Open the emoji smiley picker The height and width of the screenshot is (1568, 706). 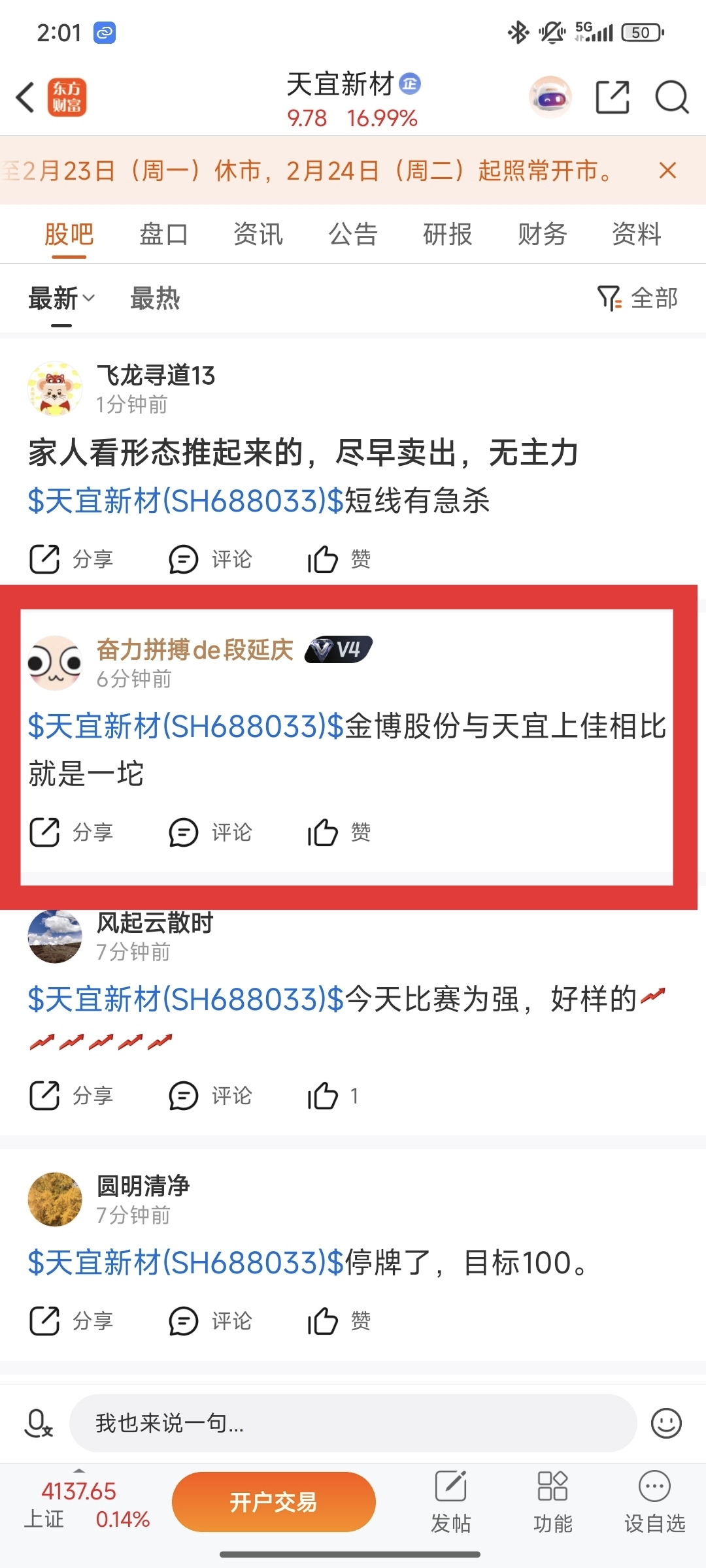click(666, 1424)
